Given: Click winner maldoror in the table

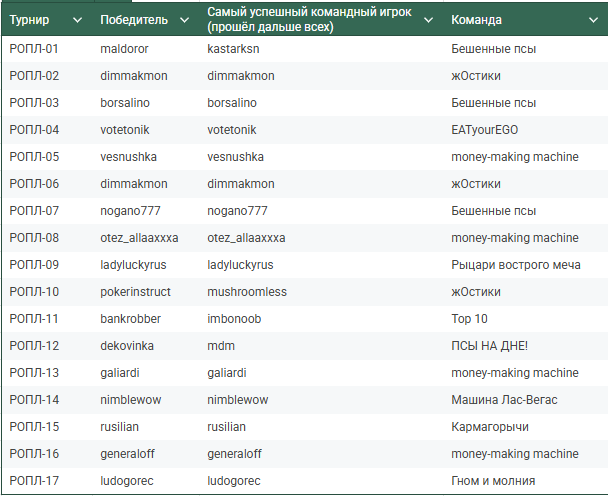Looking at the screenshot, I should pyautogui.click(x=124, y=49).
